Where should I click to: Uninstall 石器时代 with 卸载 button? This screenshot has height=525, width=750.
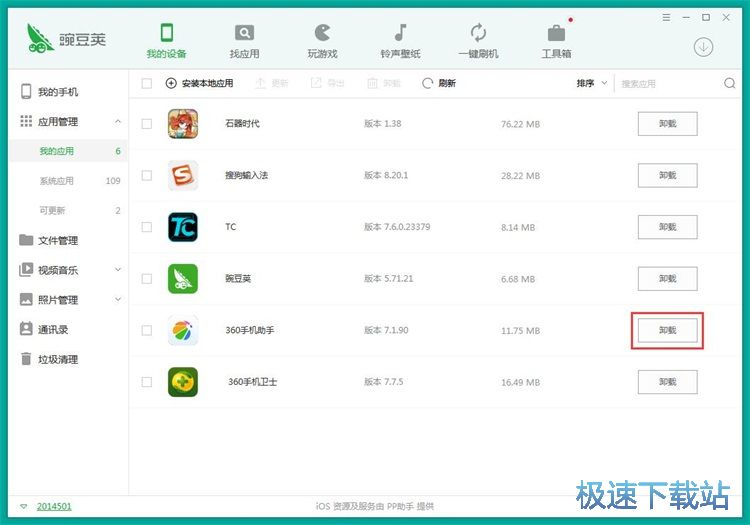pyautogui.click(x=667, y=124)
